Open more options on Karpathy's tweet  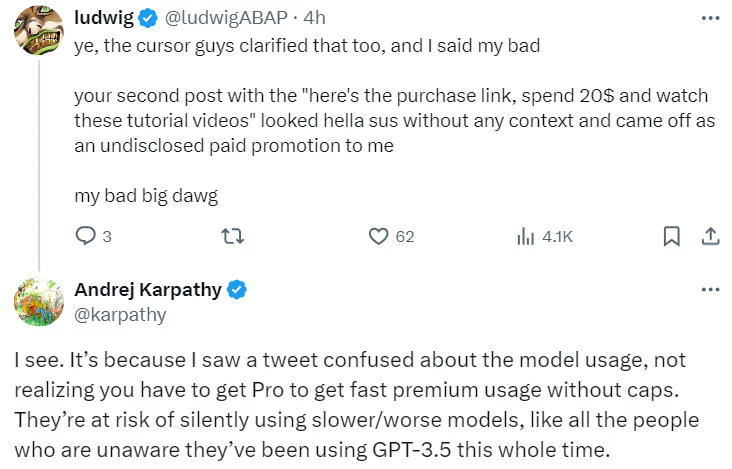[710, 290]
